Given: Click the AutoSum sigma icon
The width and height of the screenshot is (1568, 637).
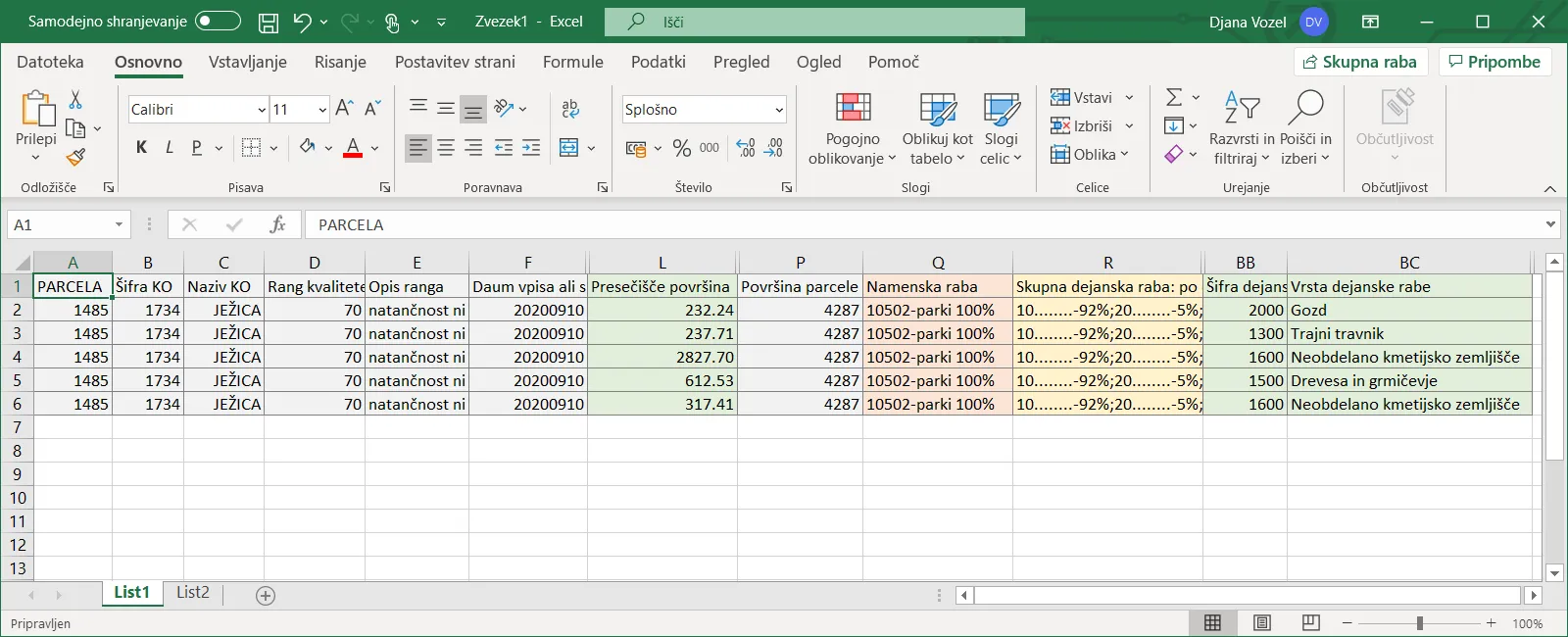Looking at the screenshot, I should tap(1174, 97).
